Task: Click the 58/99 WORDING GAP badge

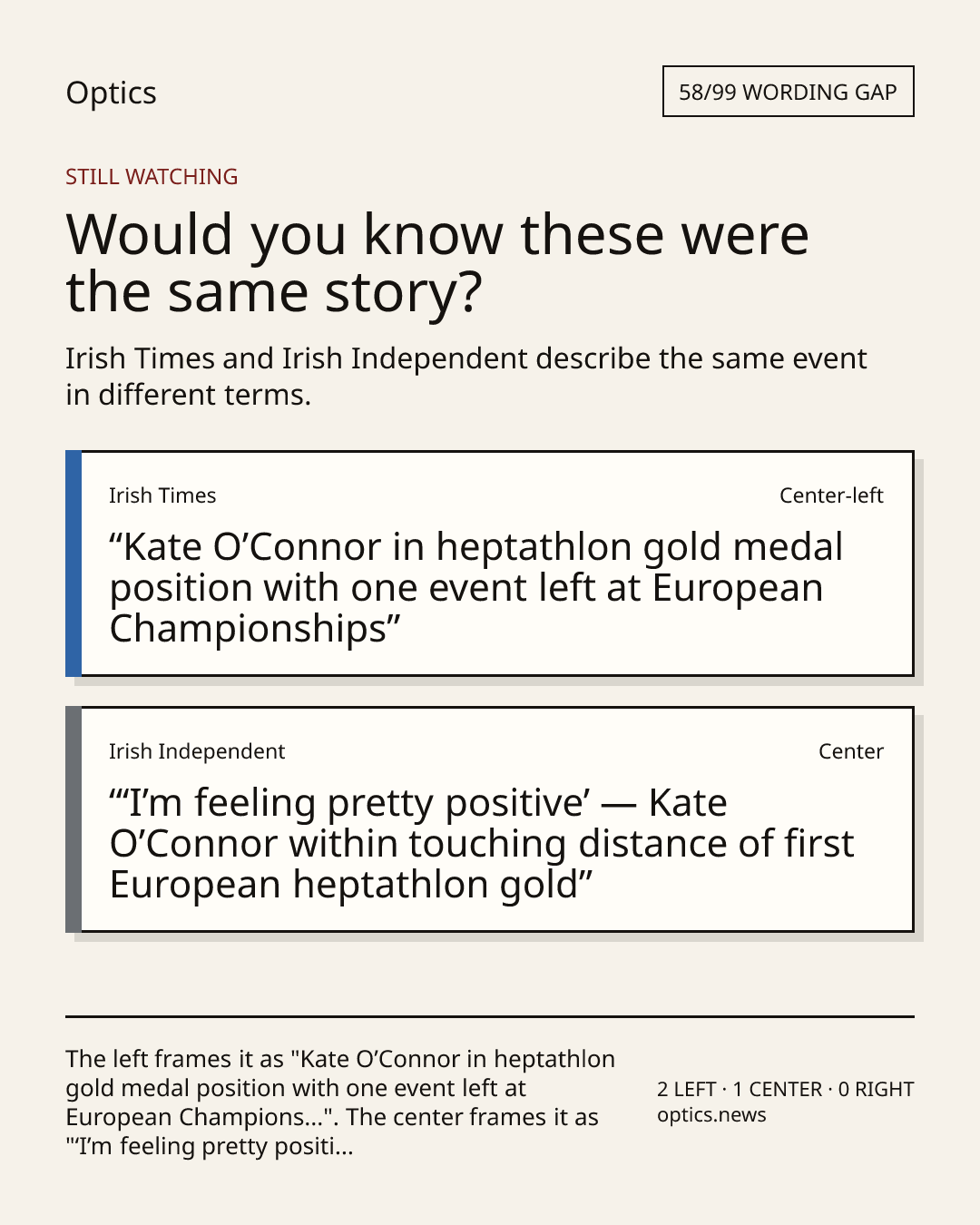Action: click(788, 92)
